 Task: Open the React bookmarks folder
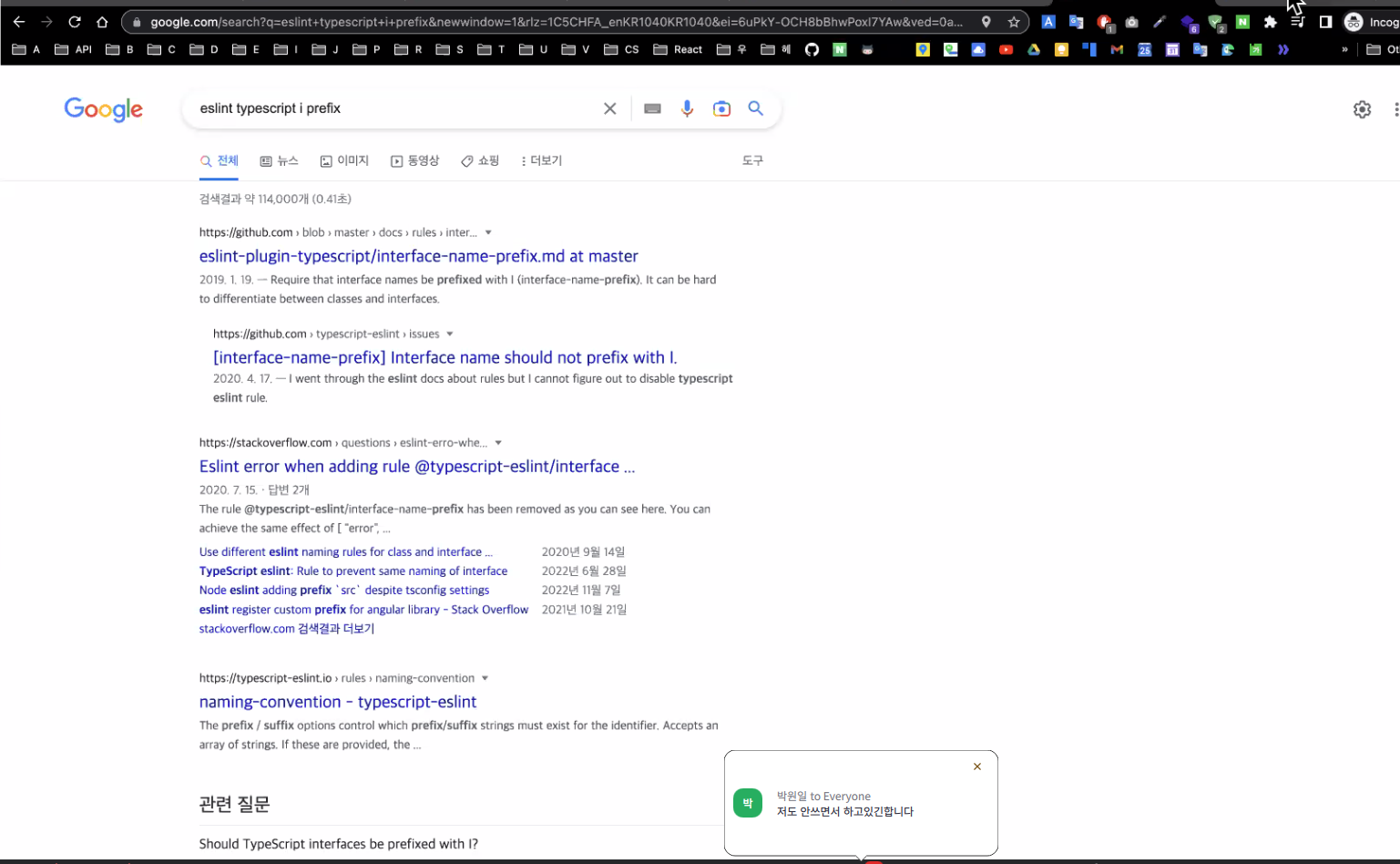coord(679,49)
